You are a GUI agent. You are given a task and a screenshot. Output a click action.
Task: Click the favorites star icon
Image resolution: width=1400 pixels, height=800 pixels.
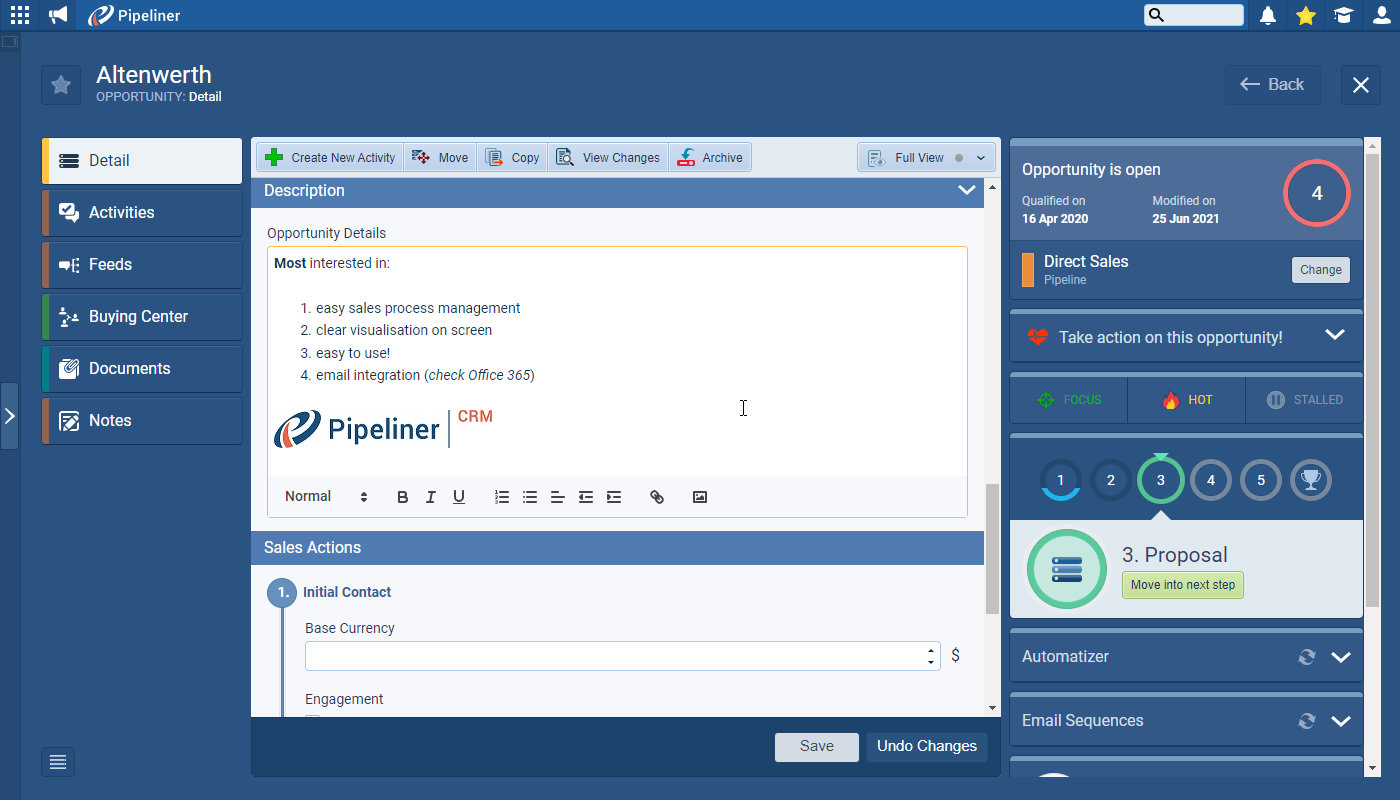(1305, 14)
